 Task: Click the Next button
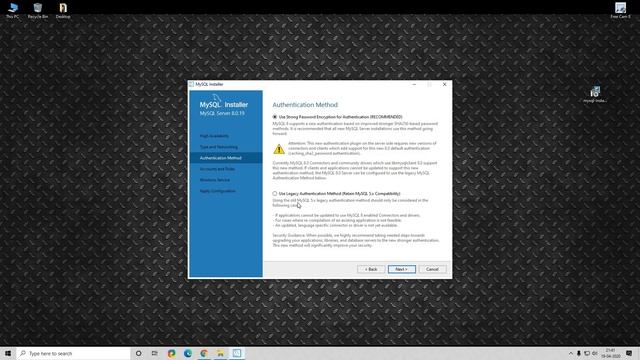coord(402,269)
